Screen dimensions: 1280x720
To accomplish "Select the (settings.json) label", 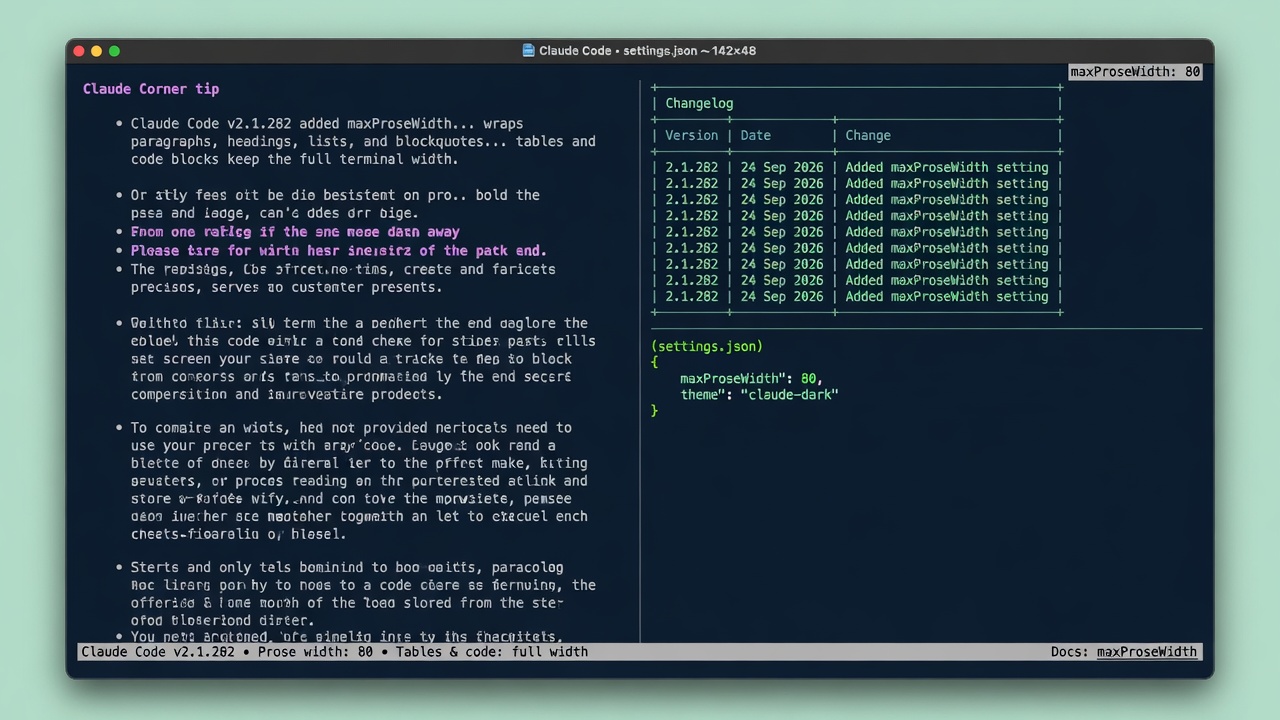I will pyautogui.click(x=707, y=346).
